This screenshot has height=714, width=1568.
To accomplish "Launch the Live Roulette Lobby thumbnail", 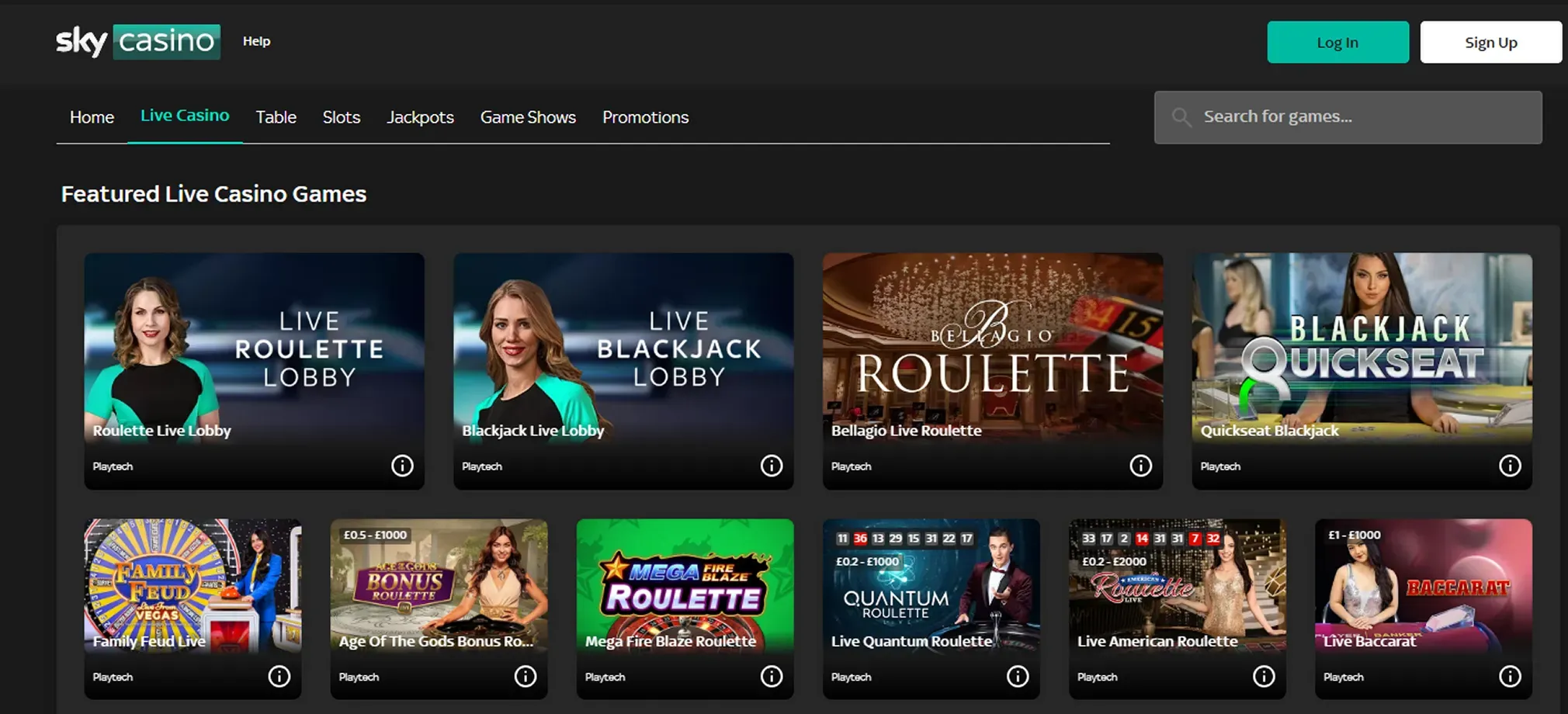I will (255, 348).
